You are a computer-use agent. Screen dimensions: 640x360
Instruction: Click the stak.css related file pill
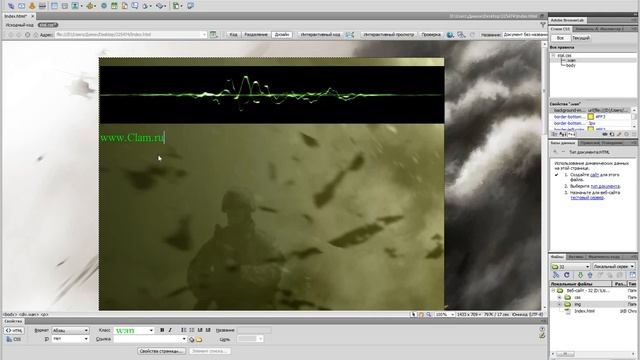[x=48, y=25]
